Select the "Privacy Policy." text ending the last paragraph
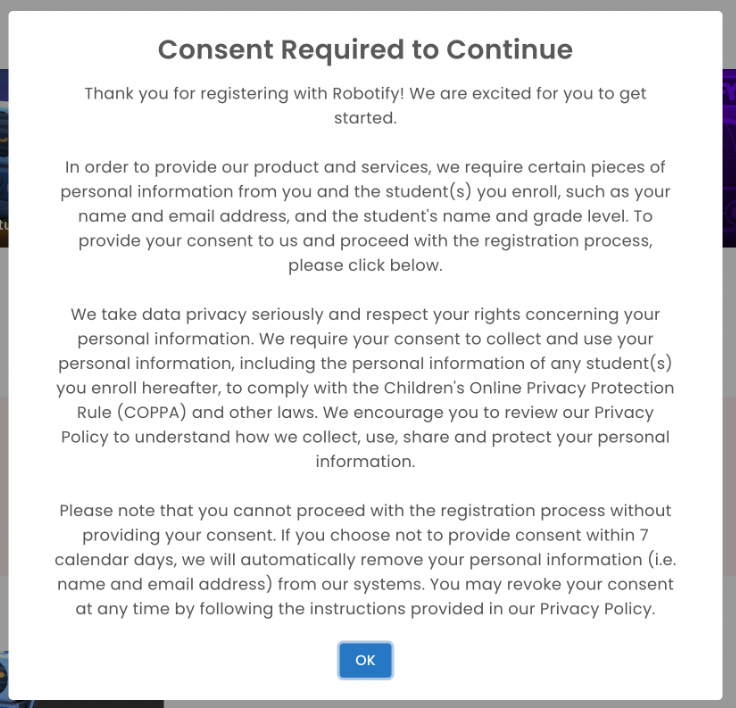The width and height of the screenshot is (736, 708). [597, 609]
